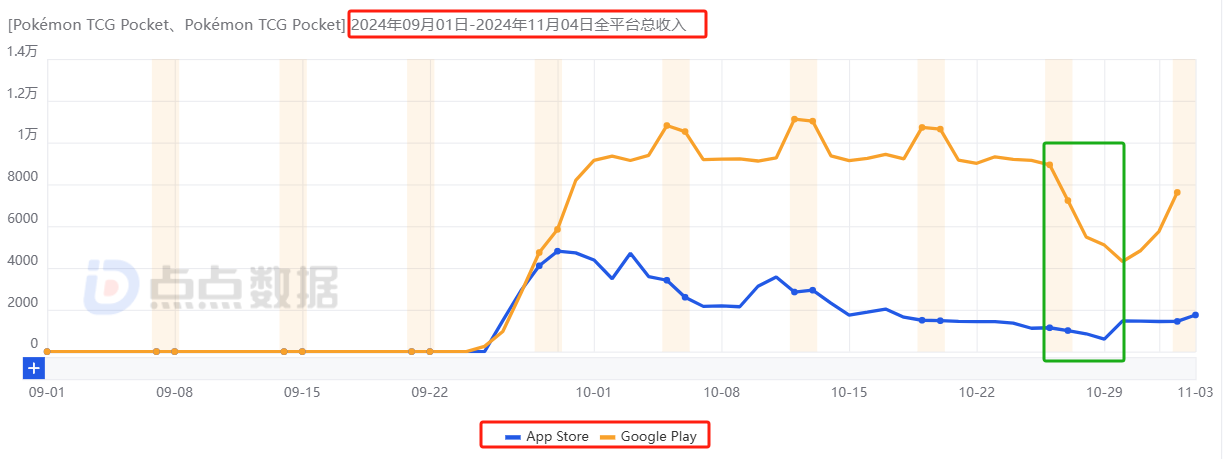Click the 点点数据 watermark logo icon

pos(111,287)
